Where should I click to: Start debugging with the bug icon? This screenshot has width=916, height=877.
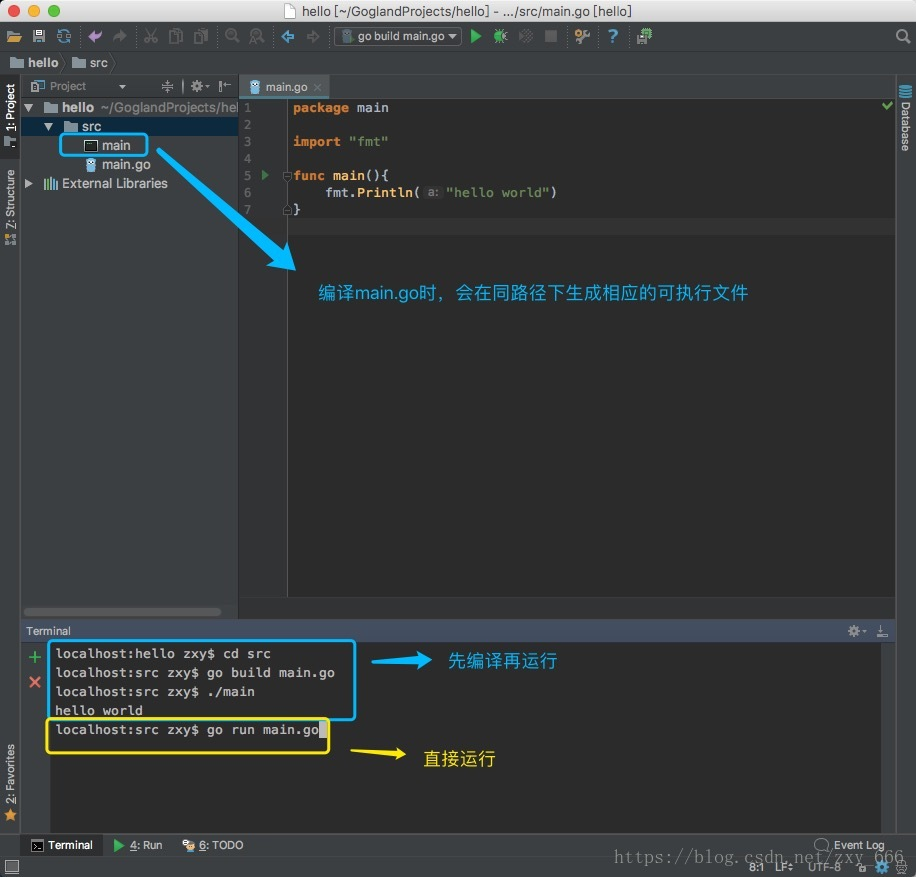[x=501, y=36]
